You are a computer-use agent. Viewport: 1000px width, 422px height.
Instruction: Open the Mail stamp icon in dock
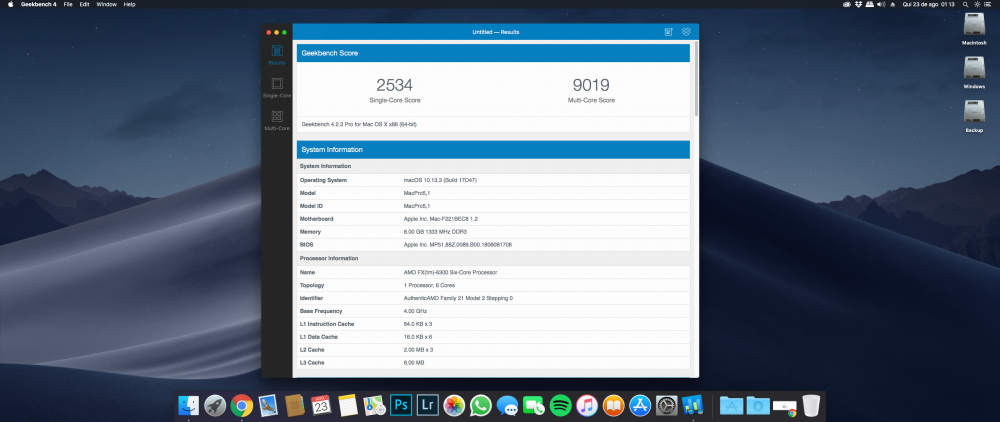tap(268, 405)
